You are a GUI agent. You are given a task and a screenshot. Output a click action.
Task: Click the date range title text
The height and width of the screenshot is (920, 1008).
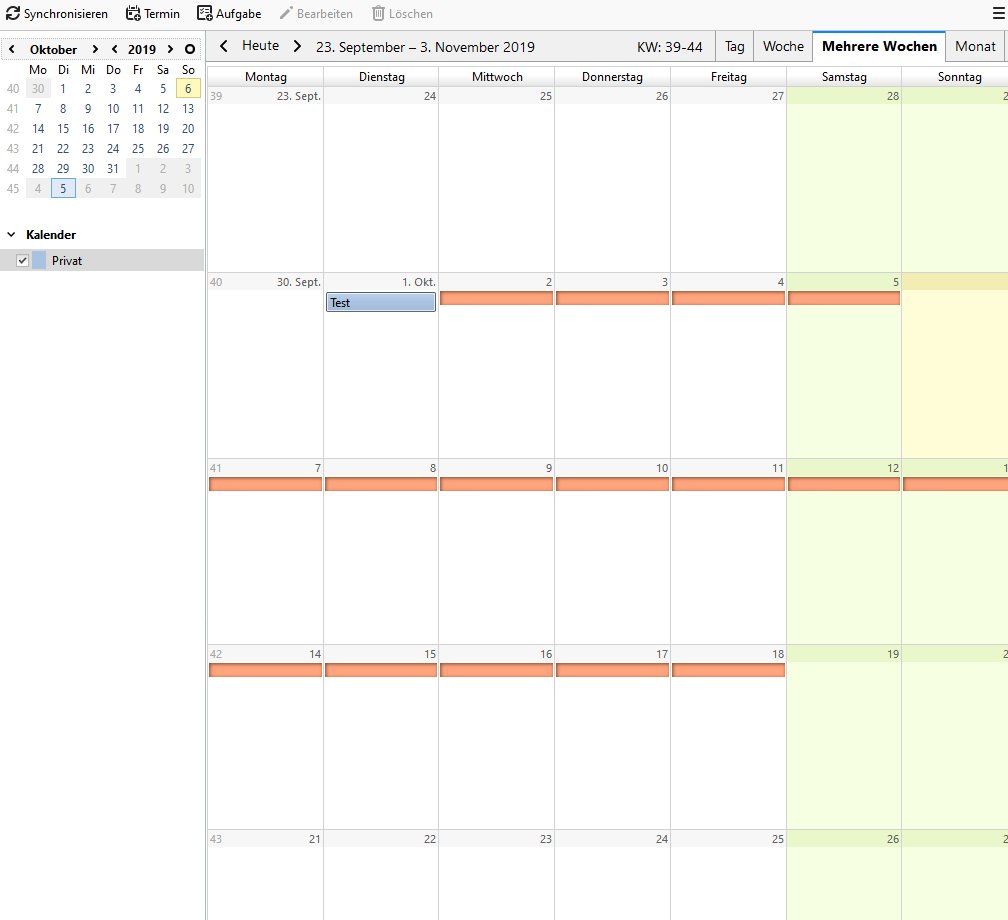point(425,47)
